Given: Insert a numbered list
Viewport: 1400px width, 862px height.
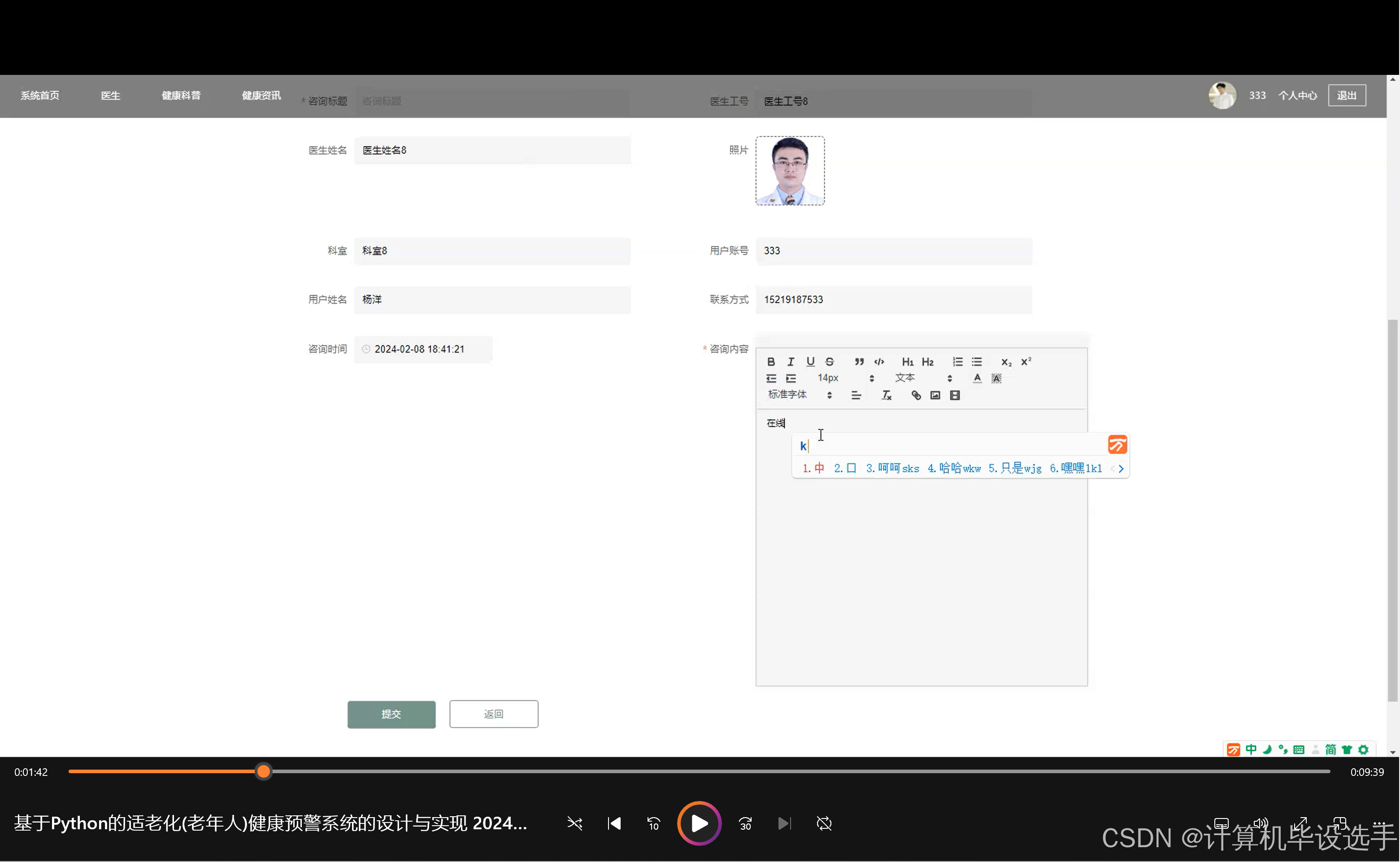Looking at the screenshot, I should click(x=957, y=361).
